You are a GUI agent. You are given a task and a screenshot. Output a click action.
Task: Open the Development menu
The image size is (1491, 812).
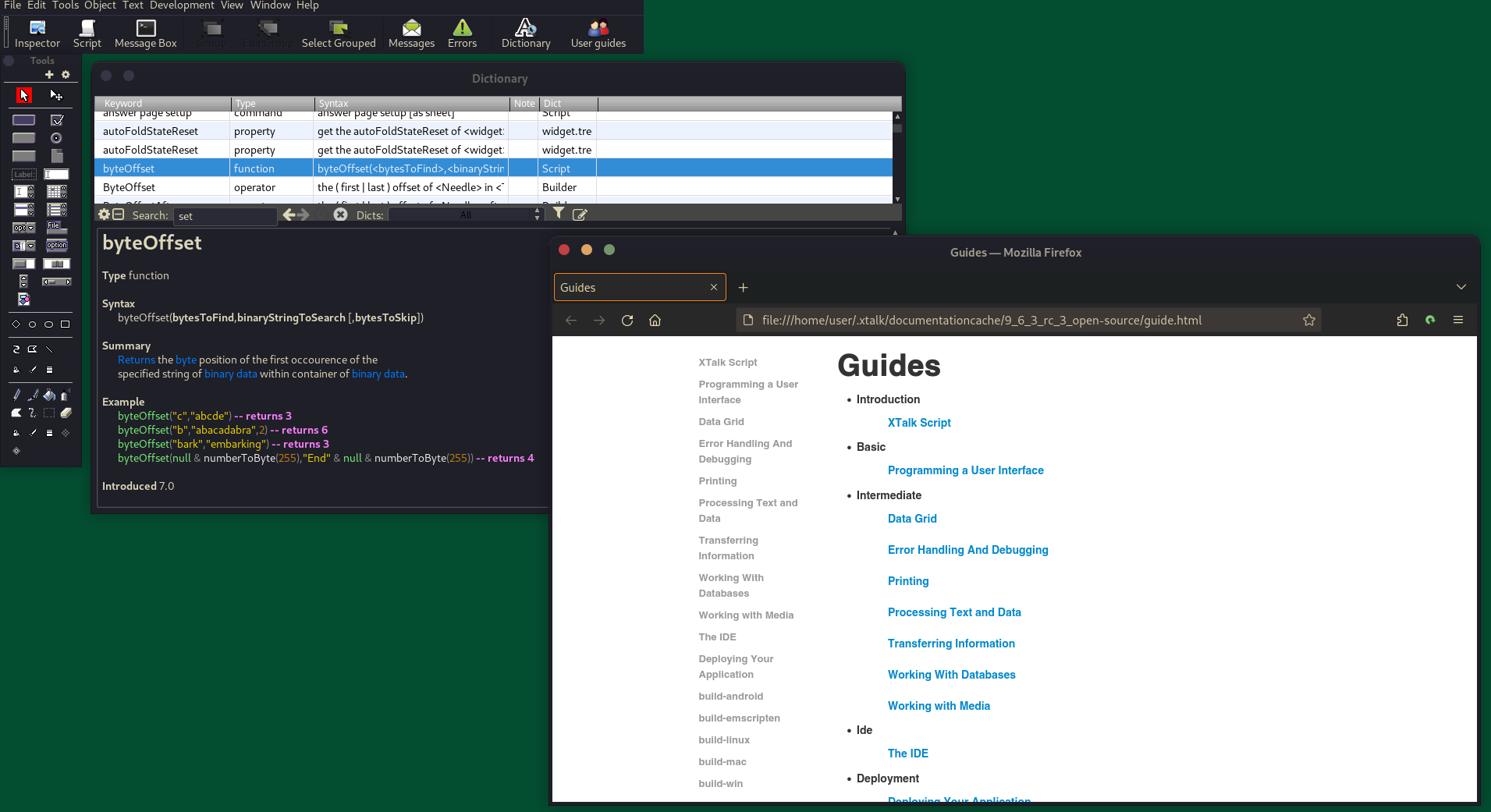[182, 5]
